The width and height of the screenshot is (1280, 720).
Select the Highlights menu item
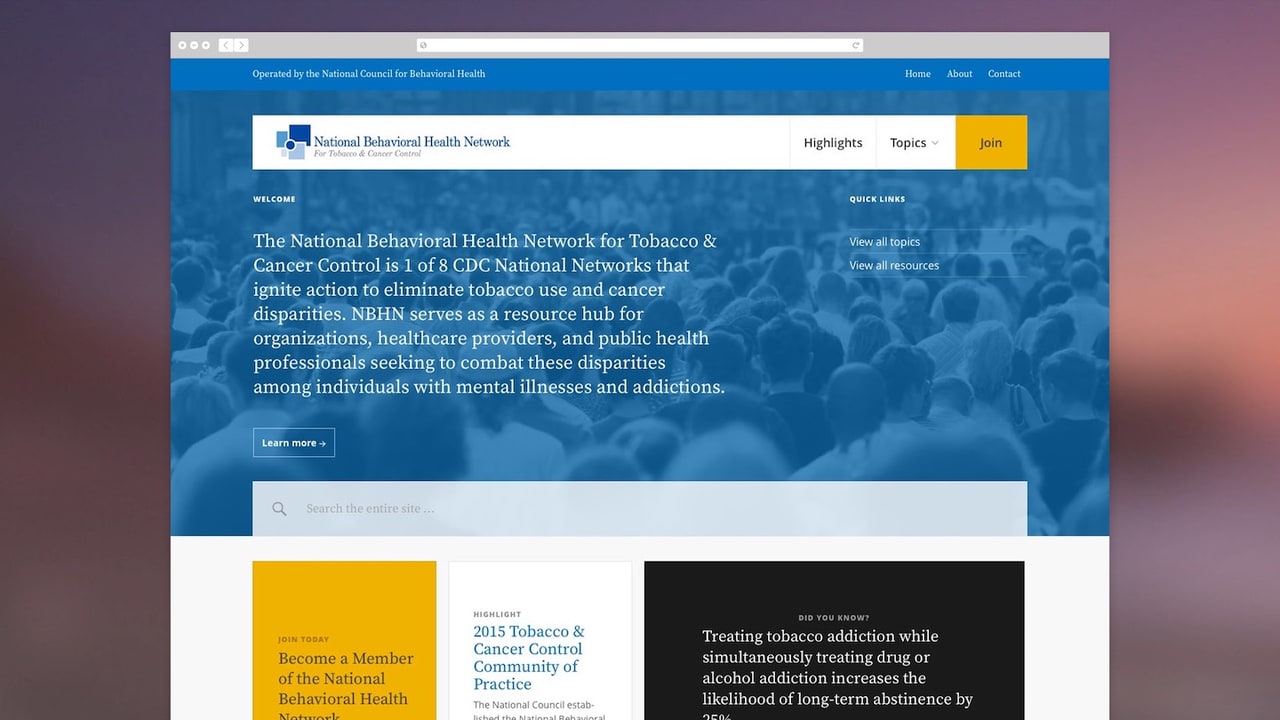tap(833, 143)
